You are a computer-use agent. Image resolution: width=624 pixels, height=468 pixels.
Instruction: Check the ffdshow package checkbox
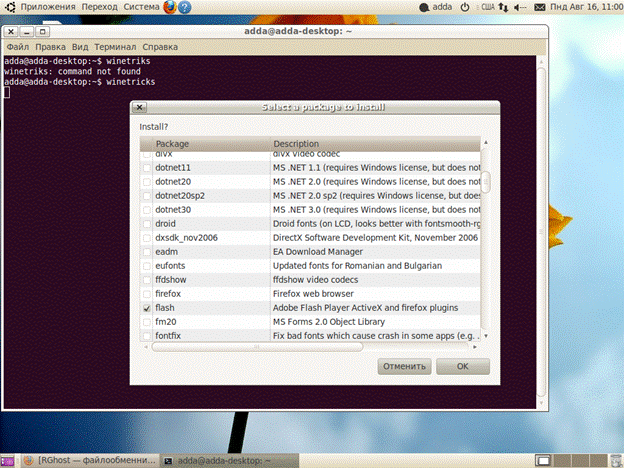[x=147, y=280]
